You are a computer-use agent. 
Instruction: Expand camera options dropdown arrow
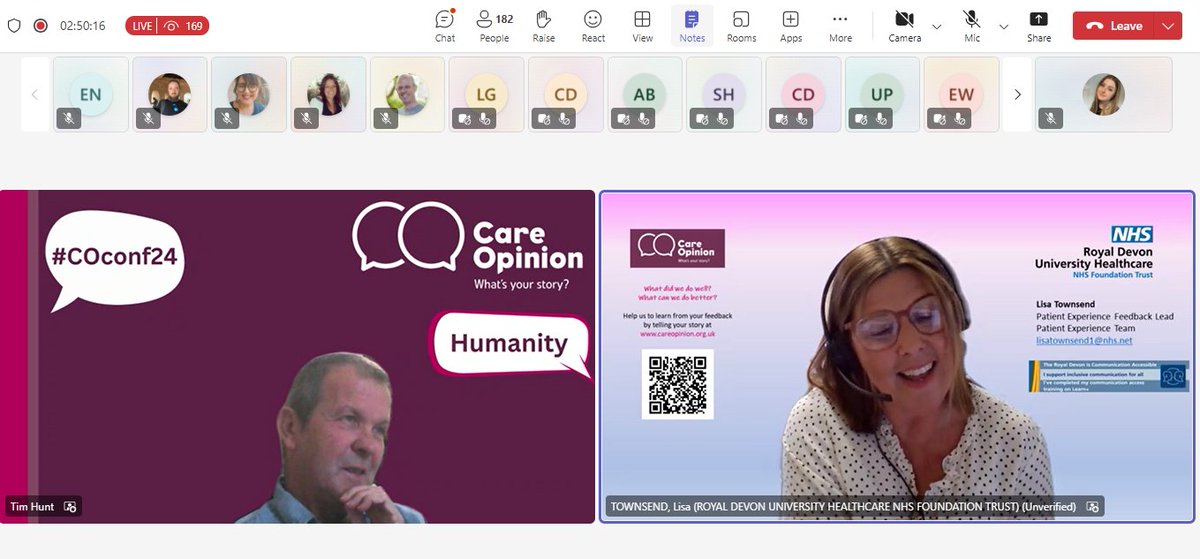tap(937, 27)
